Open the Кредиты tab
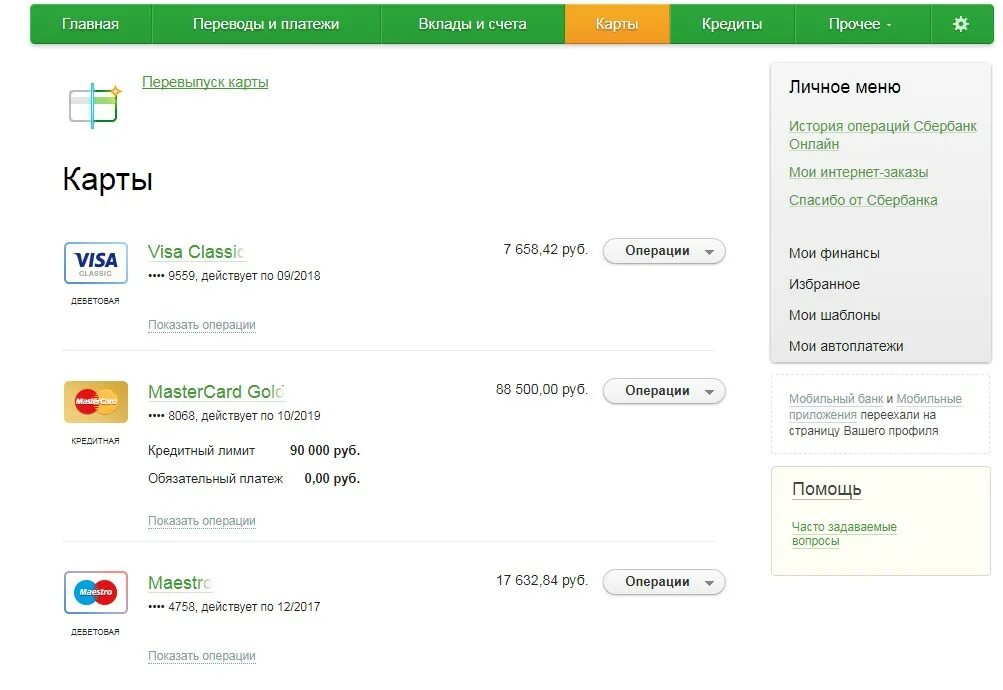This screenshot has height=690, width=1003. 732,24
